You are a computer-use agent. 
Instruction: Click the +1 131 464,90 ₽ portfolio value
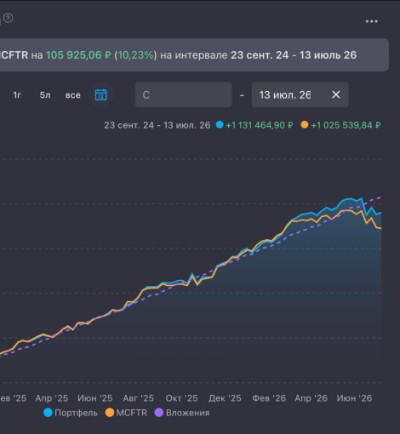click(260, 125)
